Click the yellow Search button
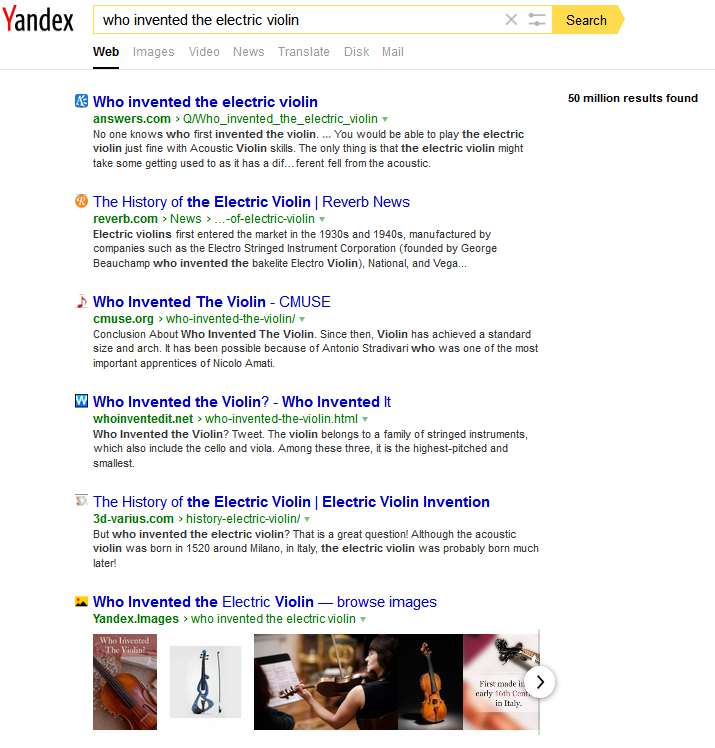 588,20
